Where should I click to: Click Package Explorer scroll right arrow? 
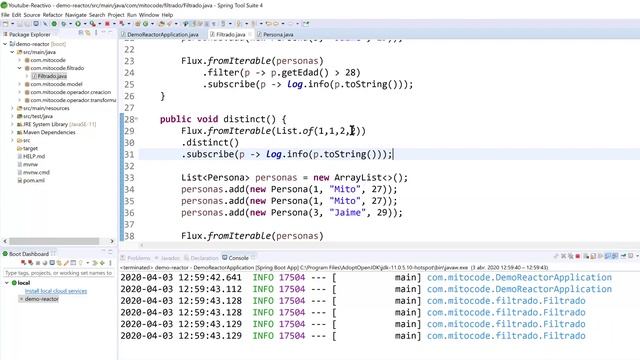[x=112, y=241]
